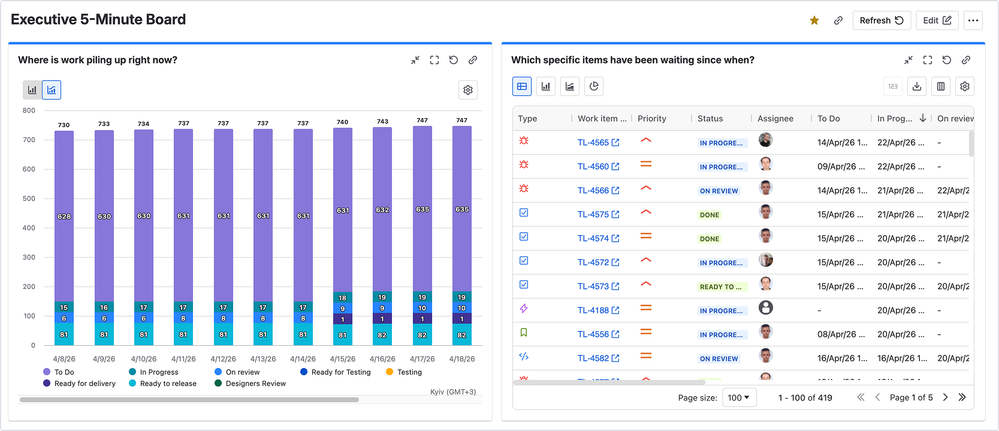Open column manager icon in the table toolbar
999x431 pixels.
[941, 87]
